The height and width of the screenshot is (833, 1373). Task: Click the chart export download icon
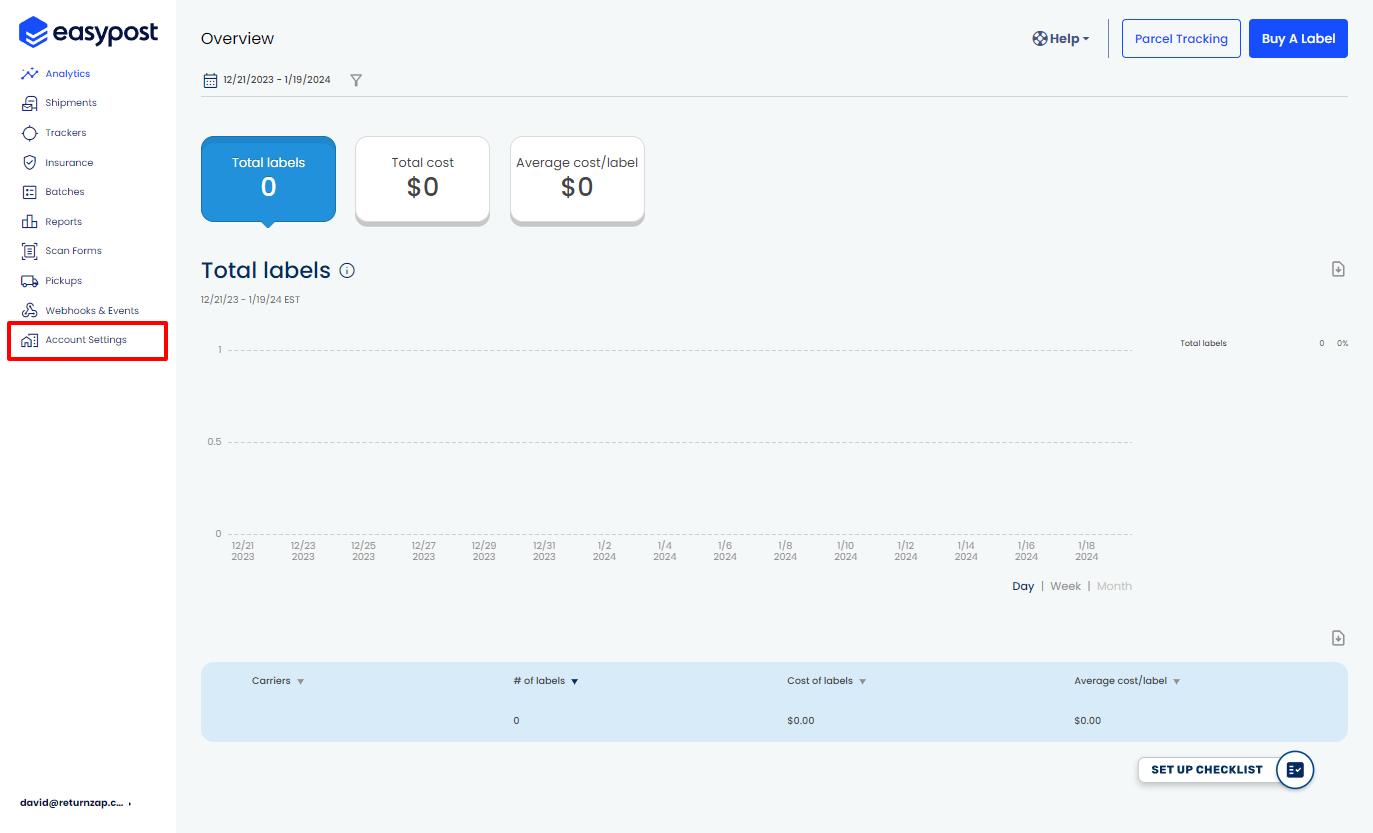click(1337, 268)
